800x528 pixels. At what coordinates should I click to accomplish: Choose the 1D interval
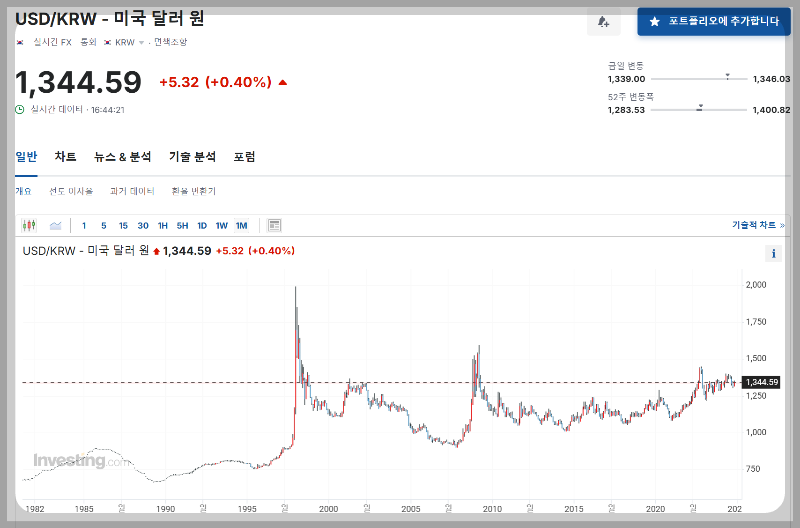202,225
